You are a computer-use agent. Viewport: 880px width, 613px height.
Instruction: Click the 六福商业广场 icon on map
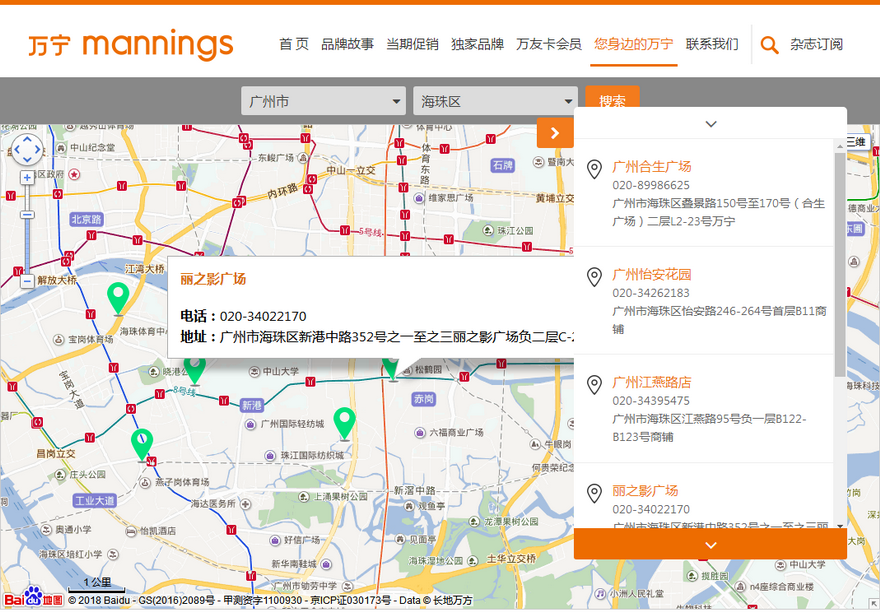click(x=420, y=432)
